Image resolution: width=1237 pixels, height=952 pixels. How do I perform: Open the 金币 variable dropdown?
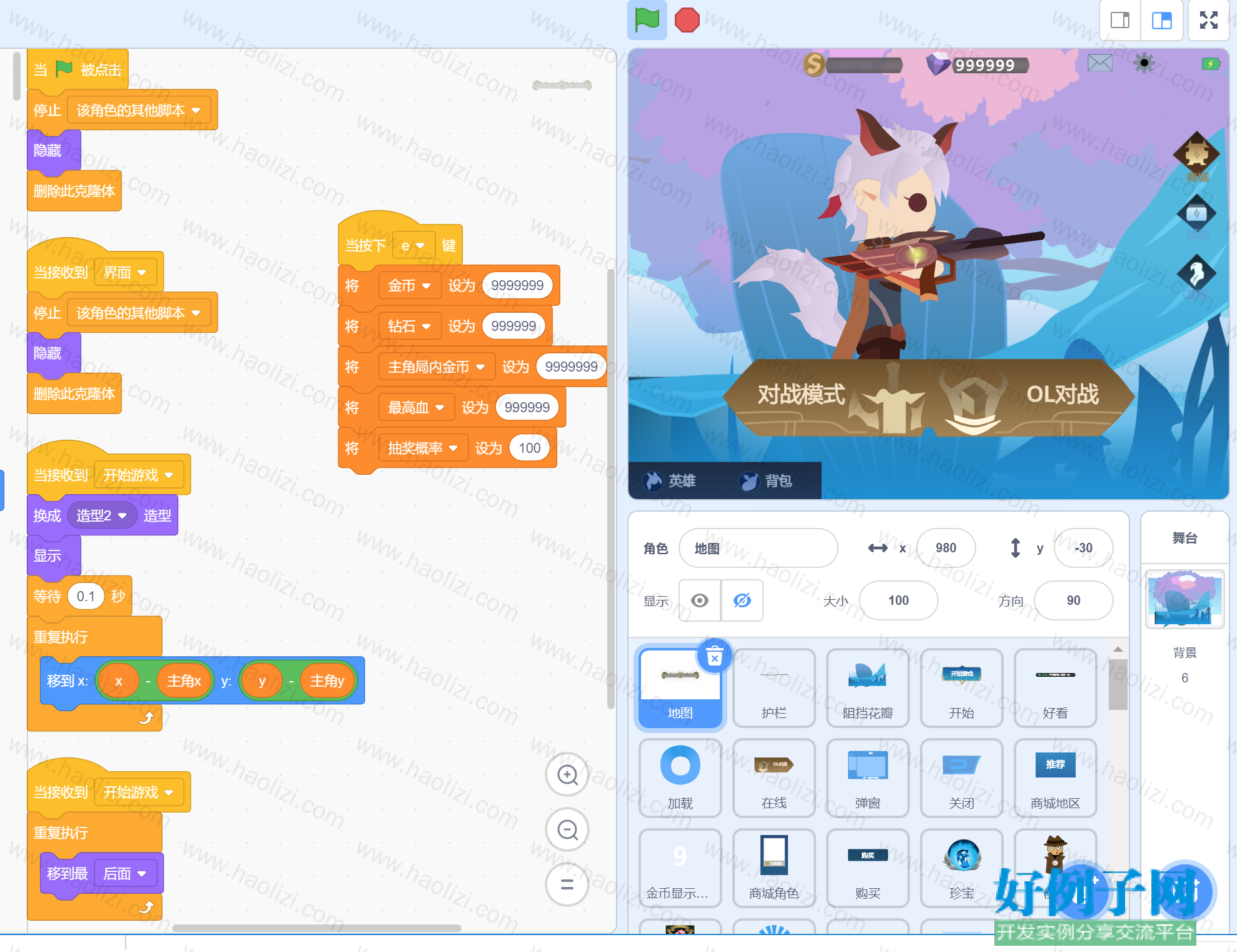(409, 286)
